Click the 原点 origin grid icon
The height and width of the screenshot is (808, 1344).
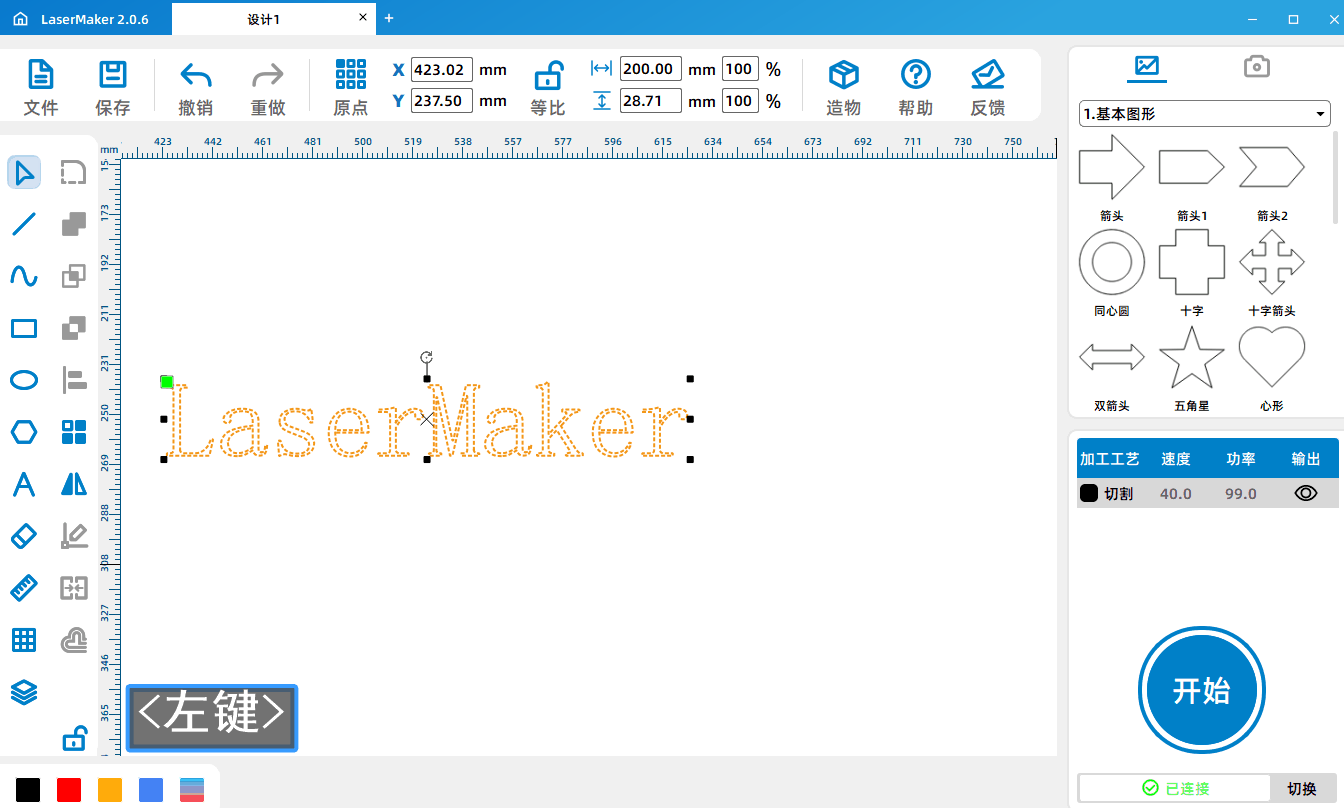(351, 74)
